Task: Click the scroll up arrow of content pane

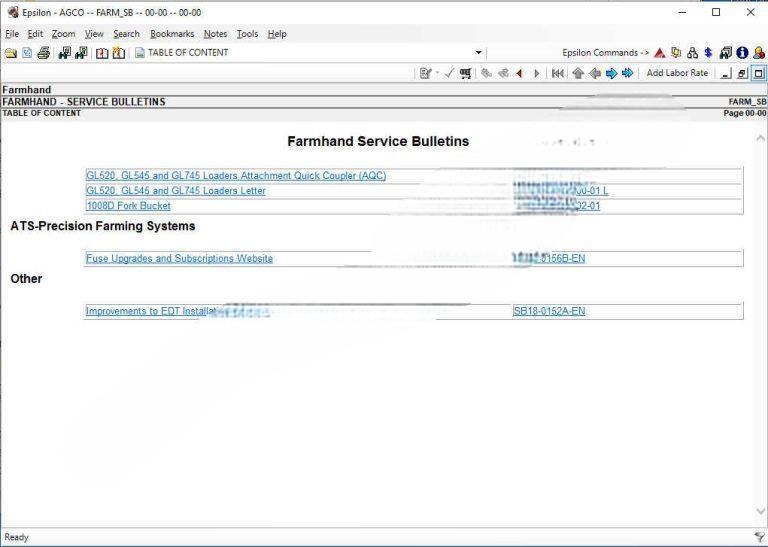Action: (761, 139)
